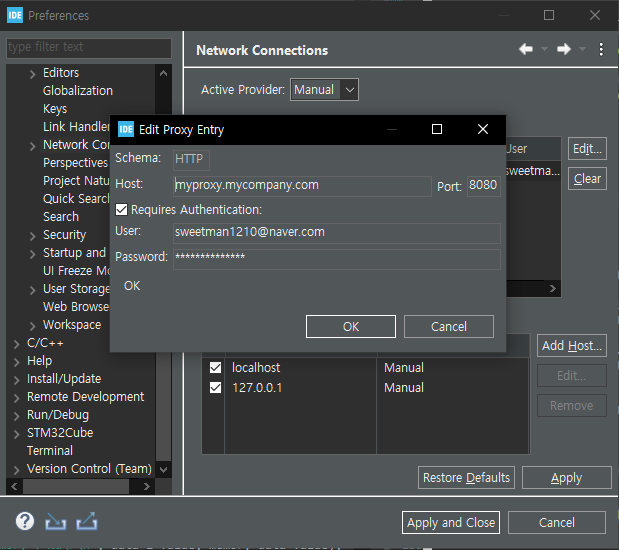Screen dimensions: 619x550
Task: Click the IDE icon in Preferences title bar
Action: click(15, 15)
